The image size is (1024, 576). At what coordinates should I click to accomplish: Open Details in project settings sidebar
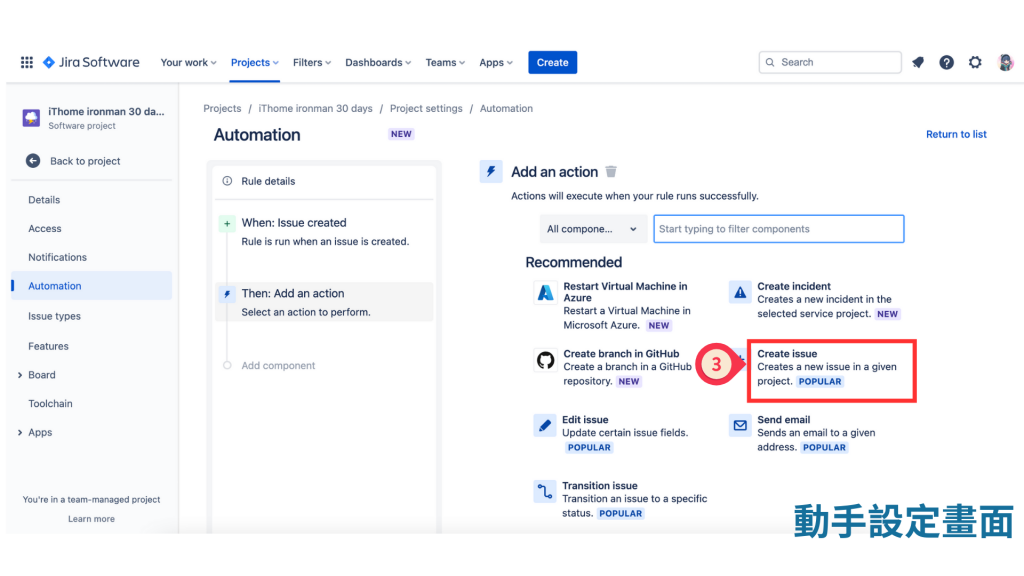[44, 200]
